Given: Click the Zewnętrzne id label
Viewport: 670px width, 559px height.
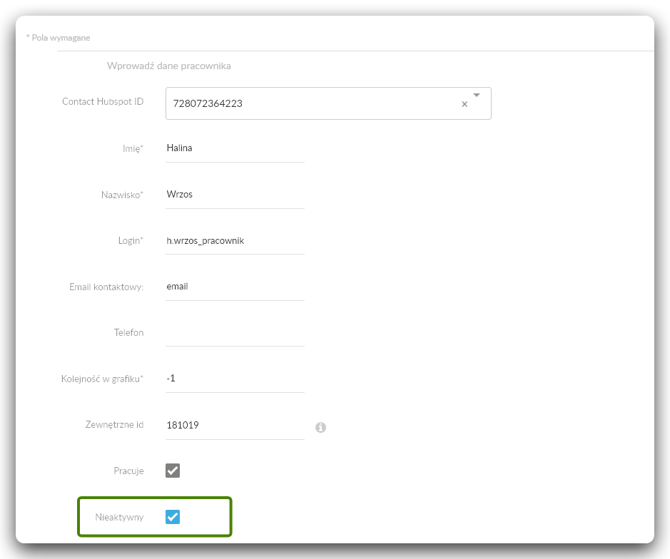Looking at the screenshot, I should point(115,425).
